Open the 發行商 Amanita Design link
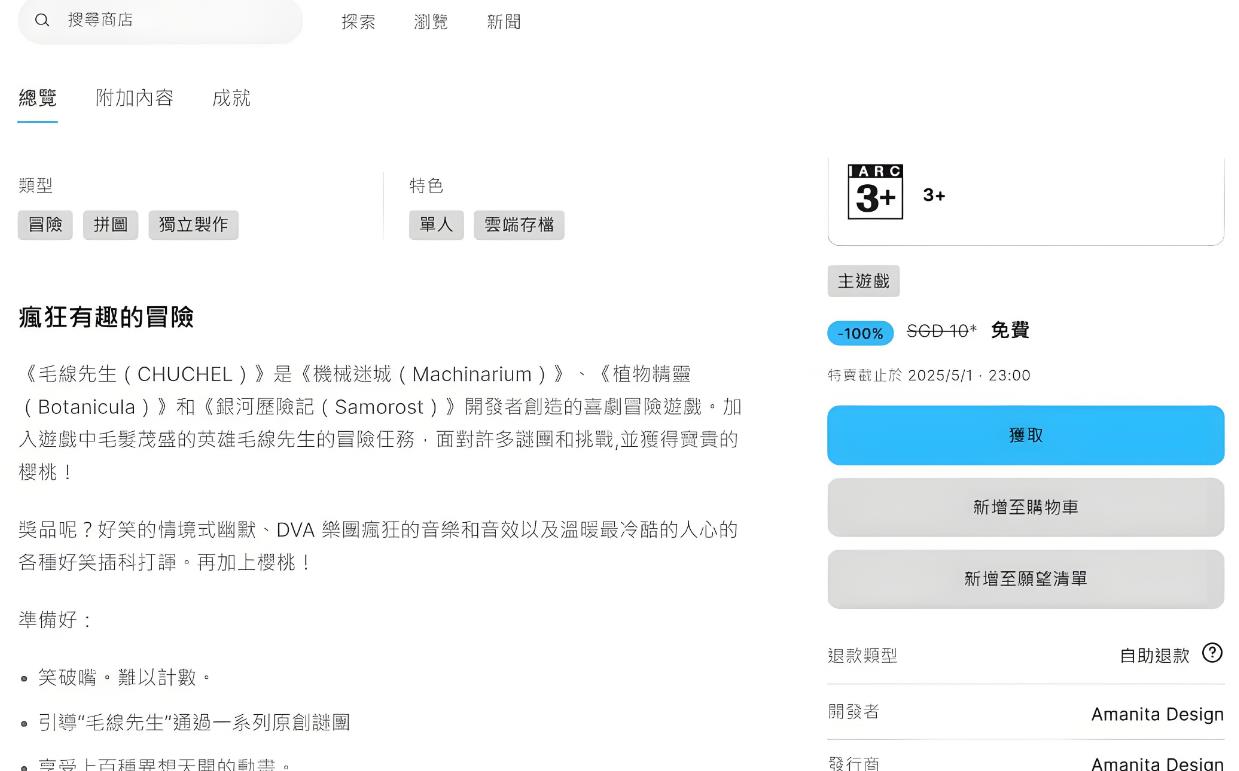This screenshot has width=1239, height=771. coord(1157,763)
